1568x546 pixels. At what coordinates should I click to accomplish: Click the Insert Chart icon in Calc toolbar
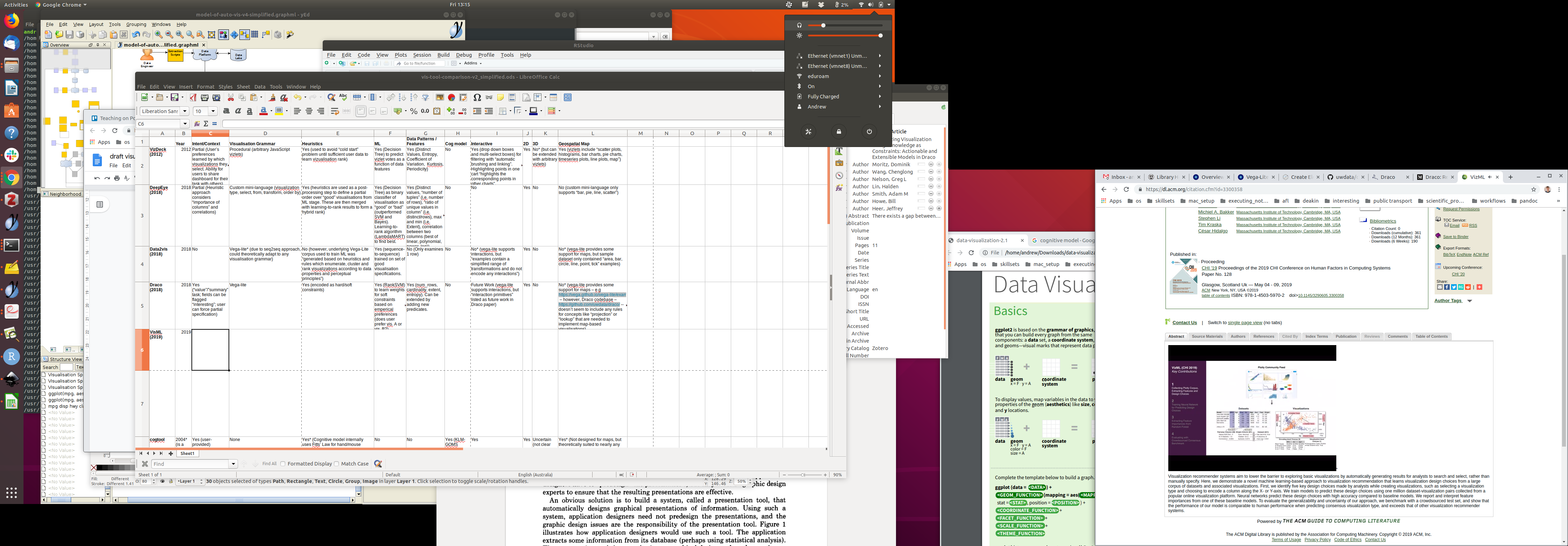451,97
